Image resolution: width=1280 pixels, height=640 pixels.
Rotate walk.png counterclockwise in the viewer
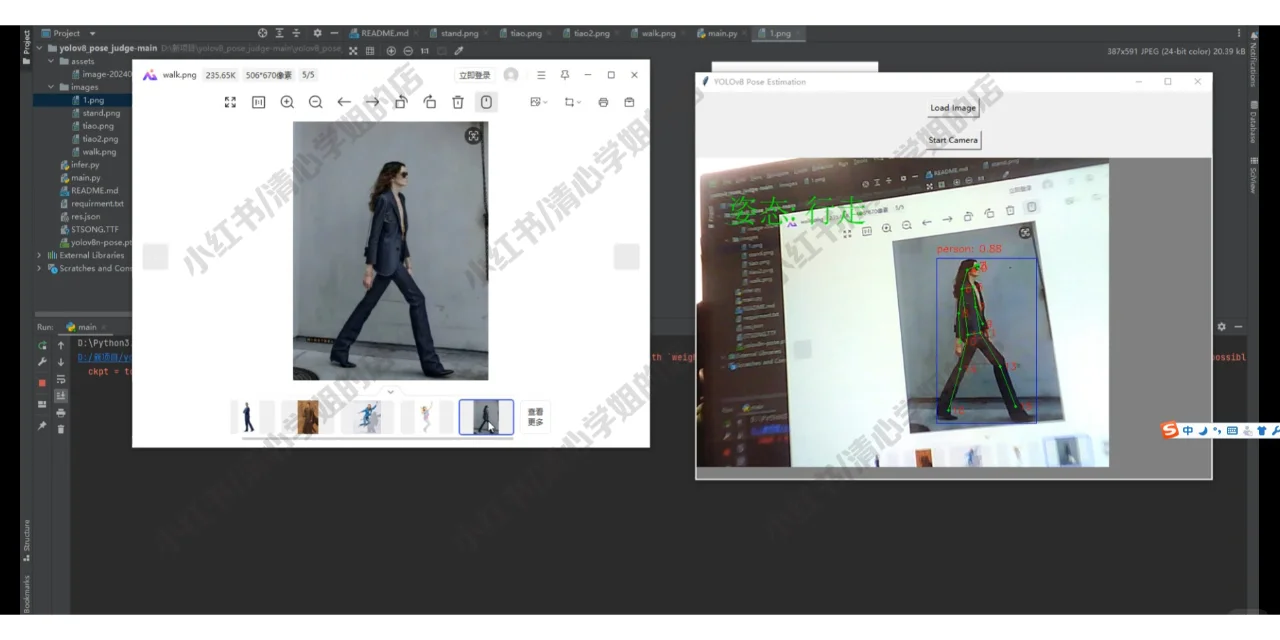(x=401, y=102)
